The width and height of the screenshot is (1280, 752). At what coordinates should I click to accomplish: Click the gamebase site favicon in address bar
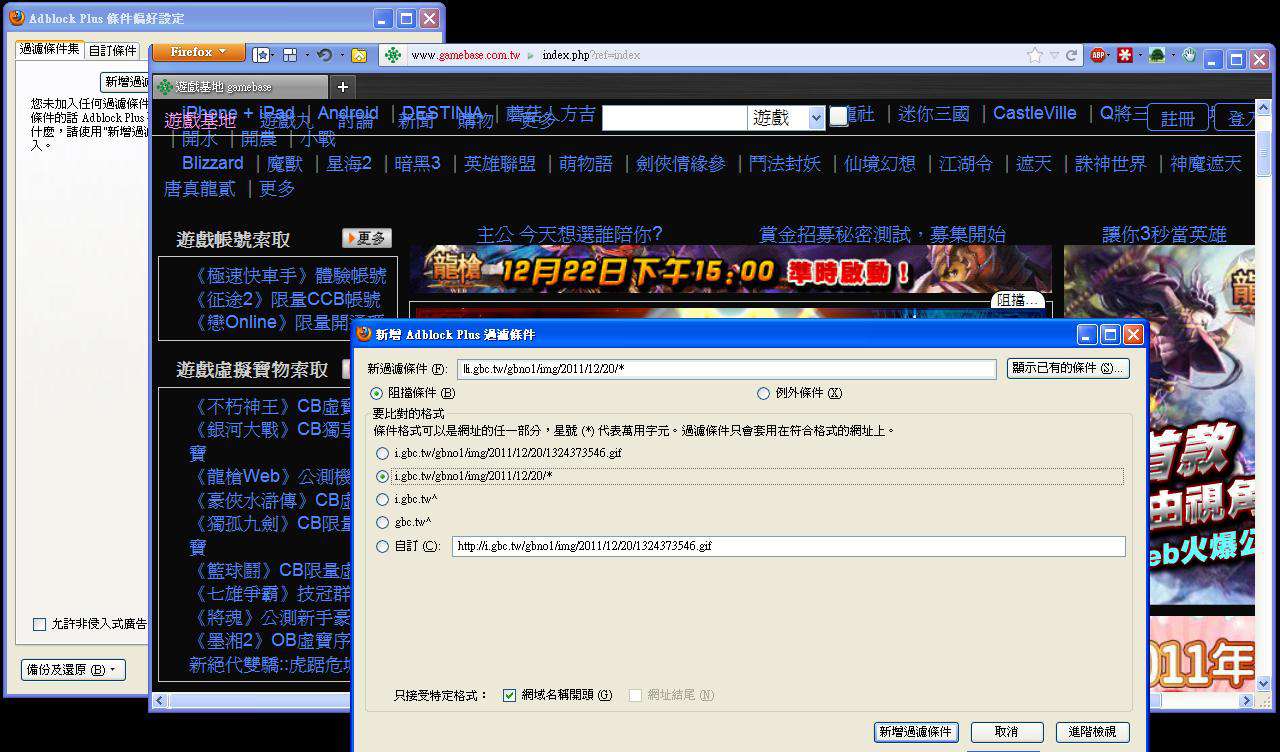tap(393, 55)
